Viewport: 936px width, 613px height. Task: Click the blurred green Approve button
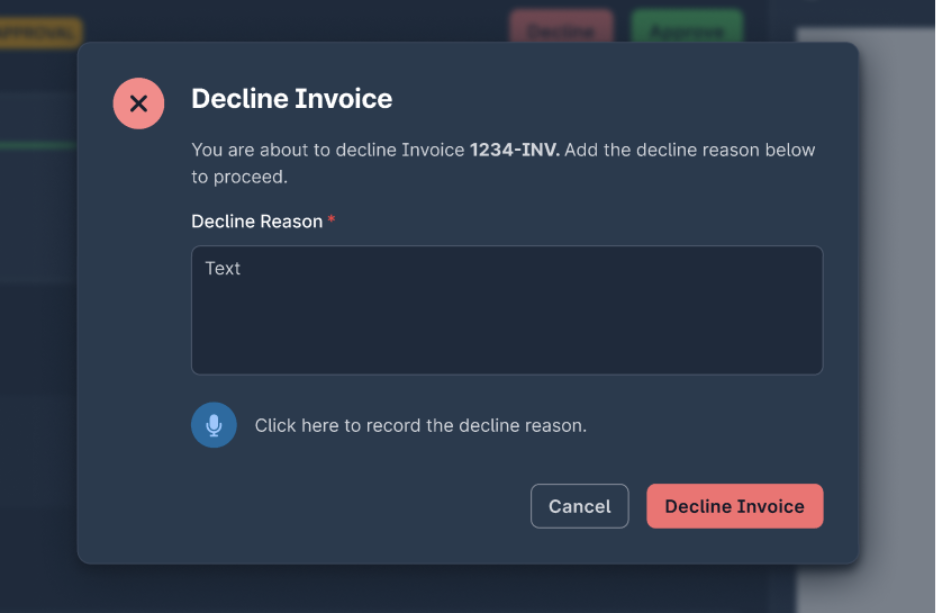click(x=687, y=30)
